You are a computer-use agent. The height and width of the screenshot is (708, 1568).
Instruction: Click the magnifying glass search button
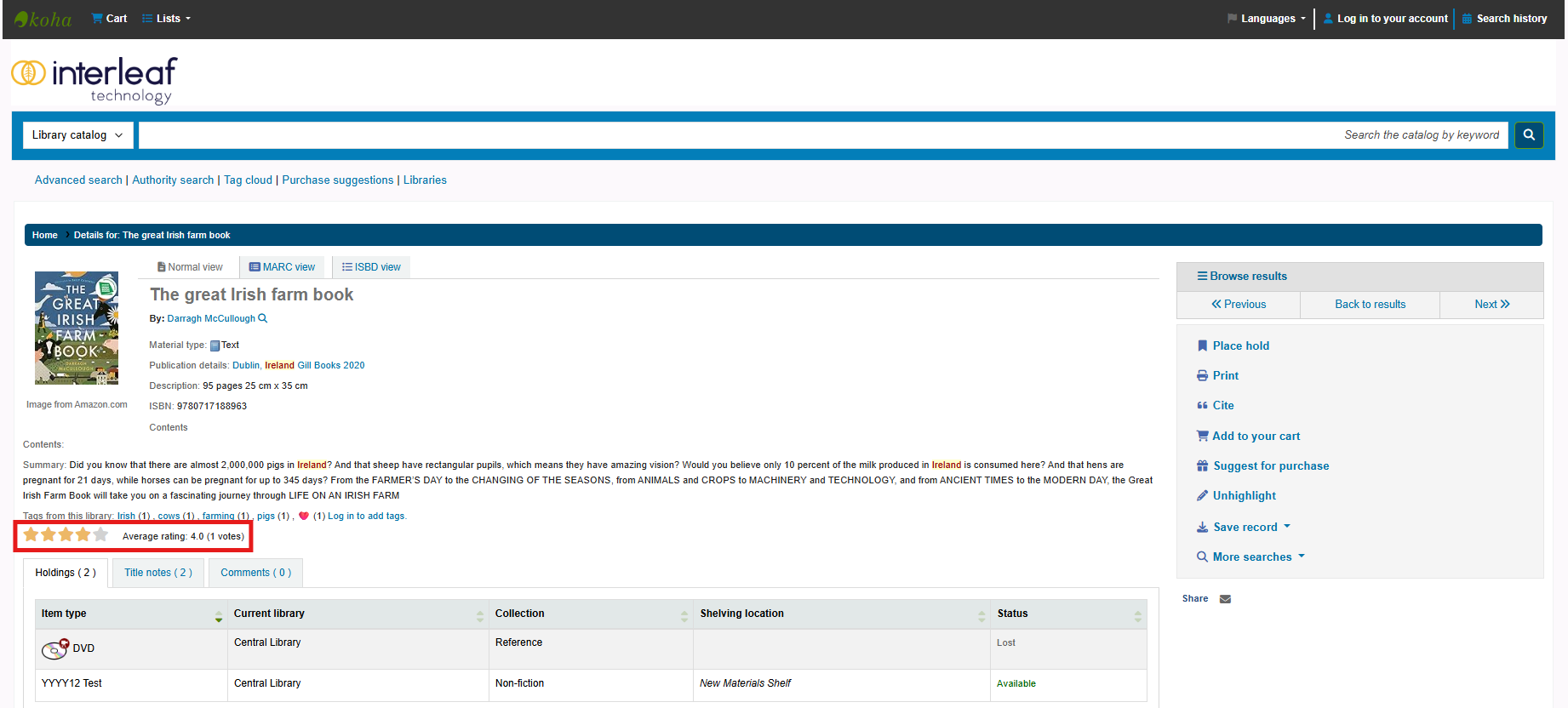point(1529,134)
